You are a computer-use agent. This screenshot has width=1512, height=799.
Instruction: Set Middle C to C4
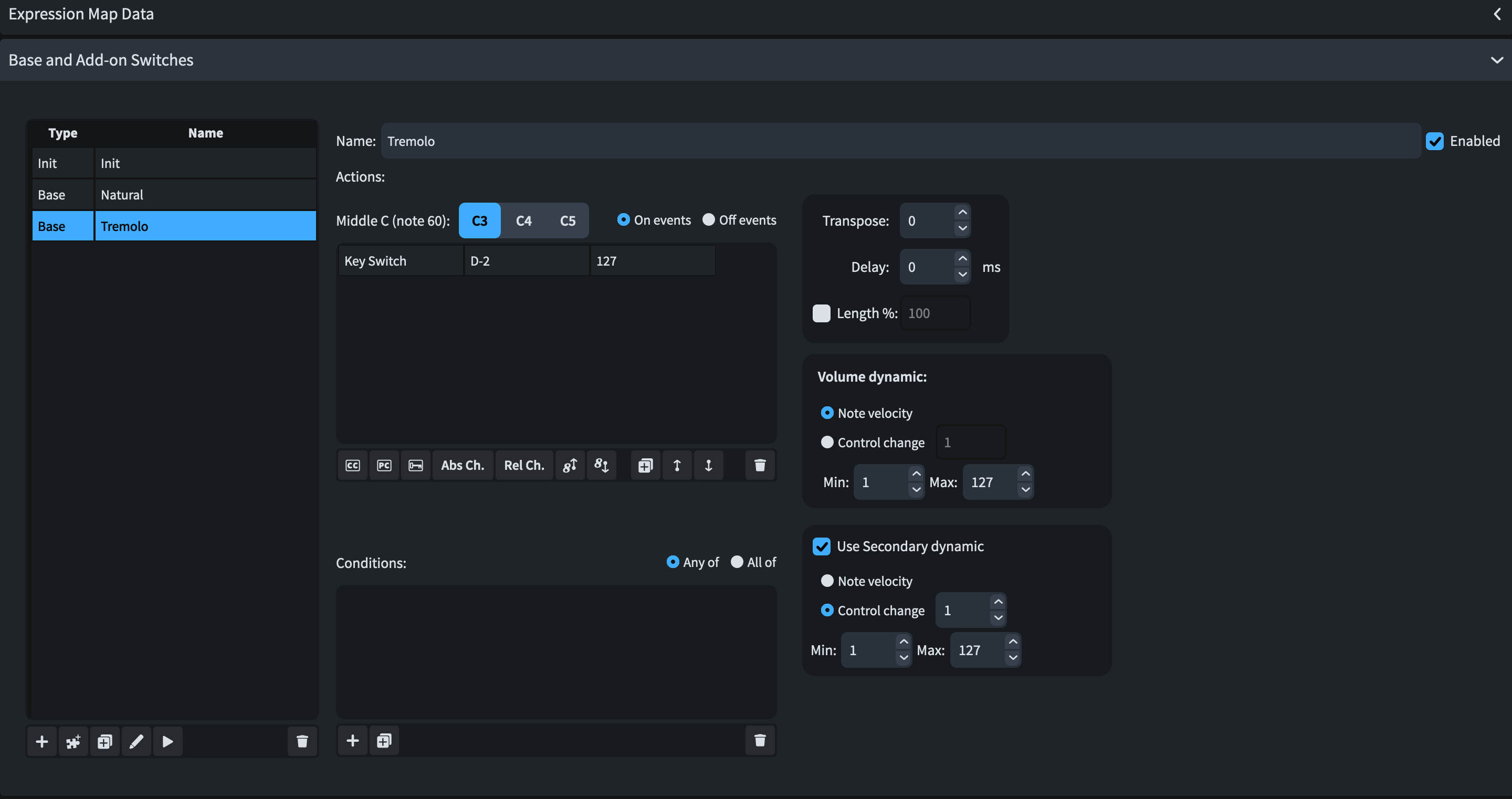click(x=523, y=220)
